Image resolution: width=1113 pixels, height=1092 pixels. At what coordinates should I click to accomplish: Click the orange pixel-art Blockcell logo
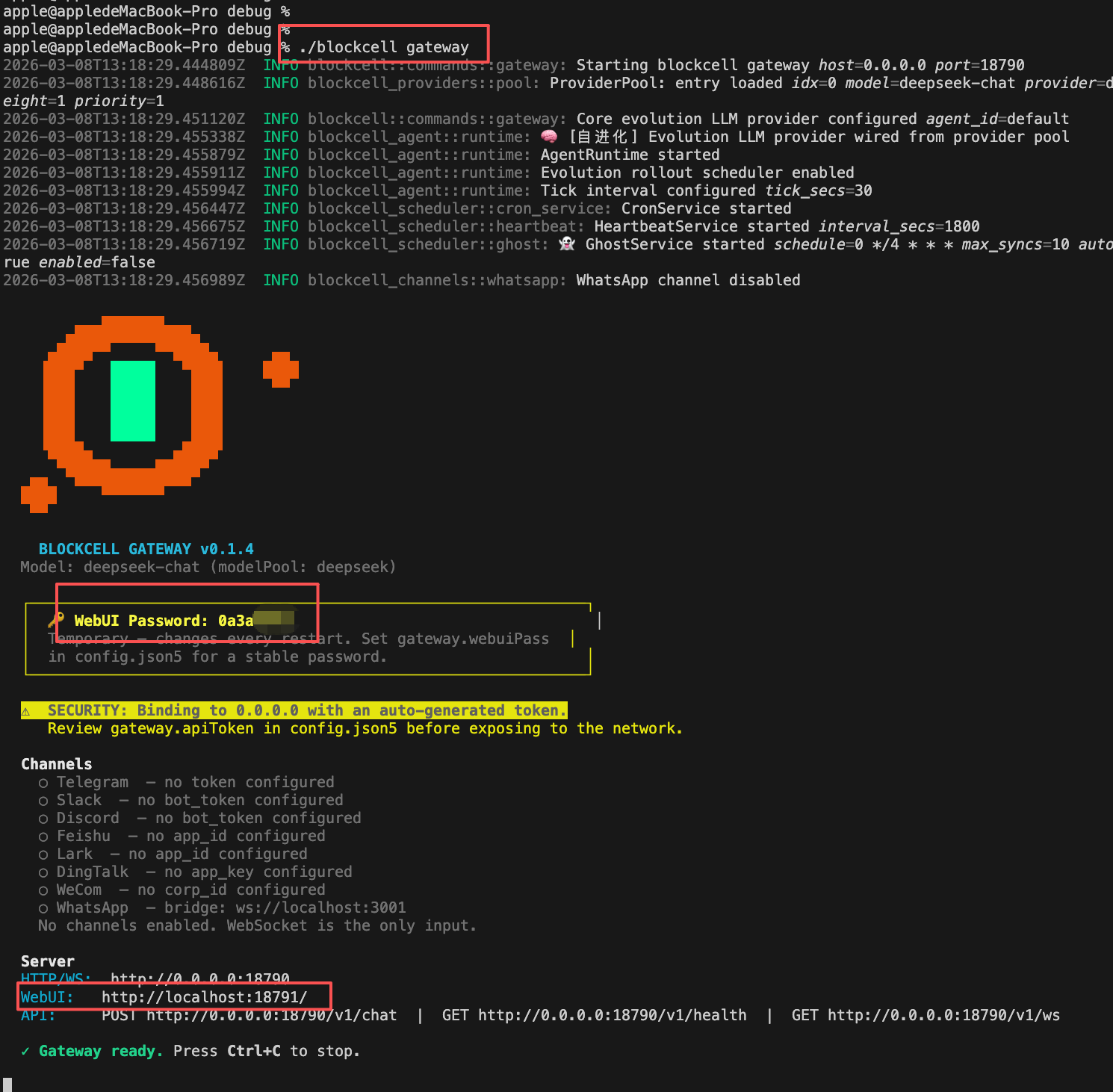tap(133, 405)
